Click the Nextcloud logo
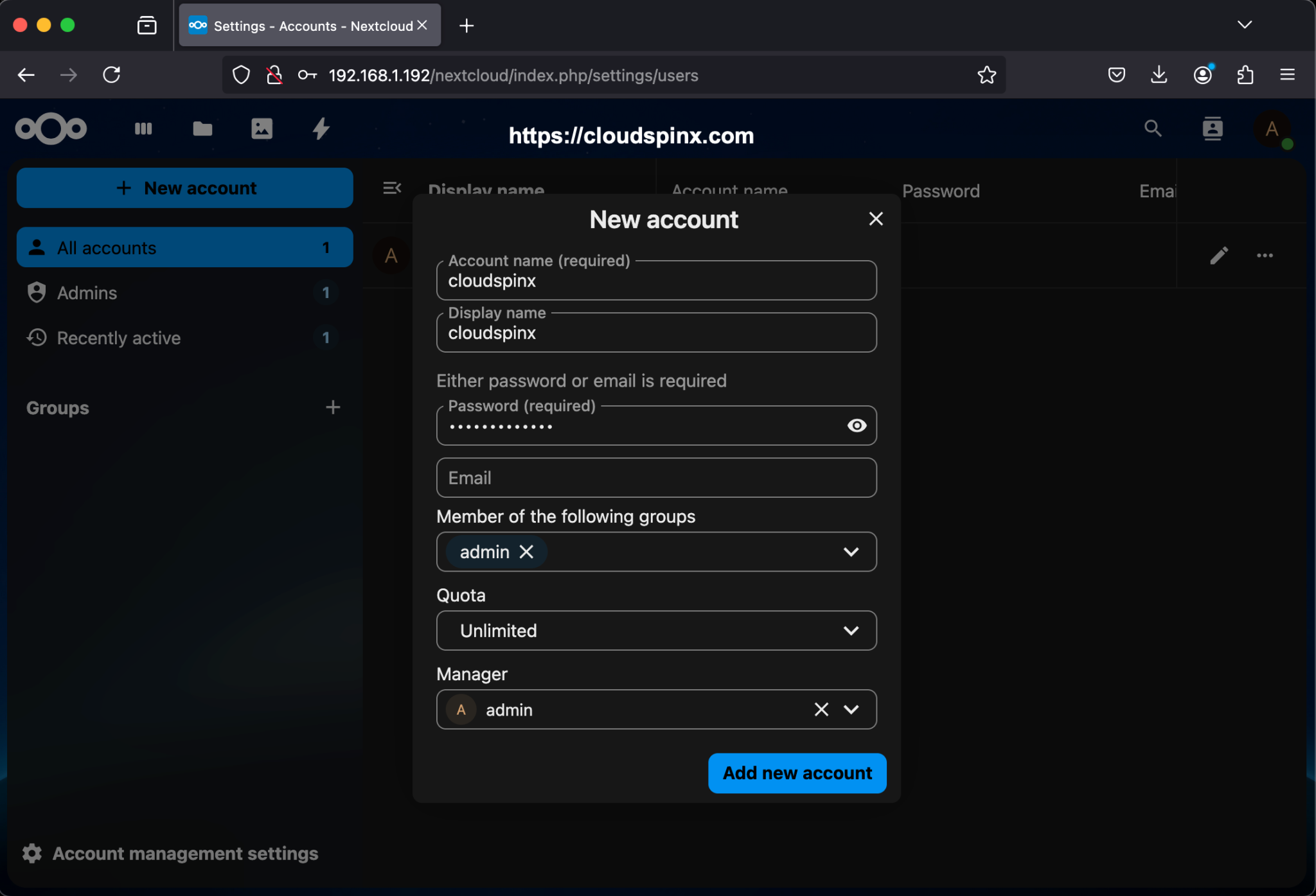The height and width of the screenshot is (896, 1316). [51, 128]
